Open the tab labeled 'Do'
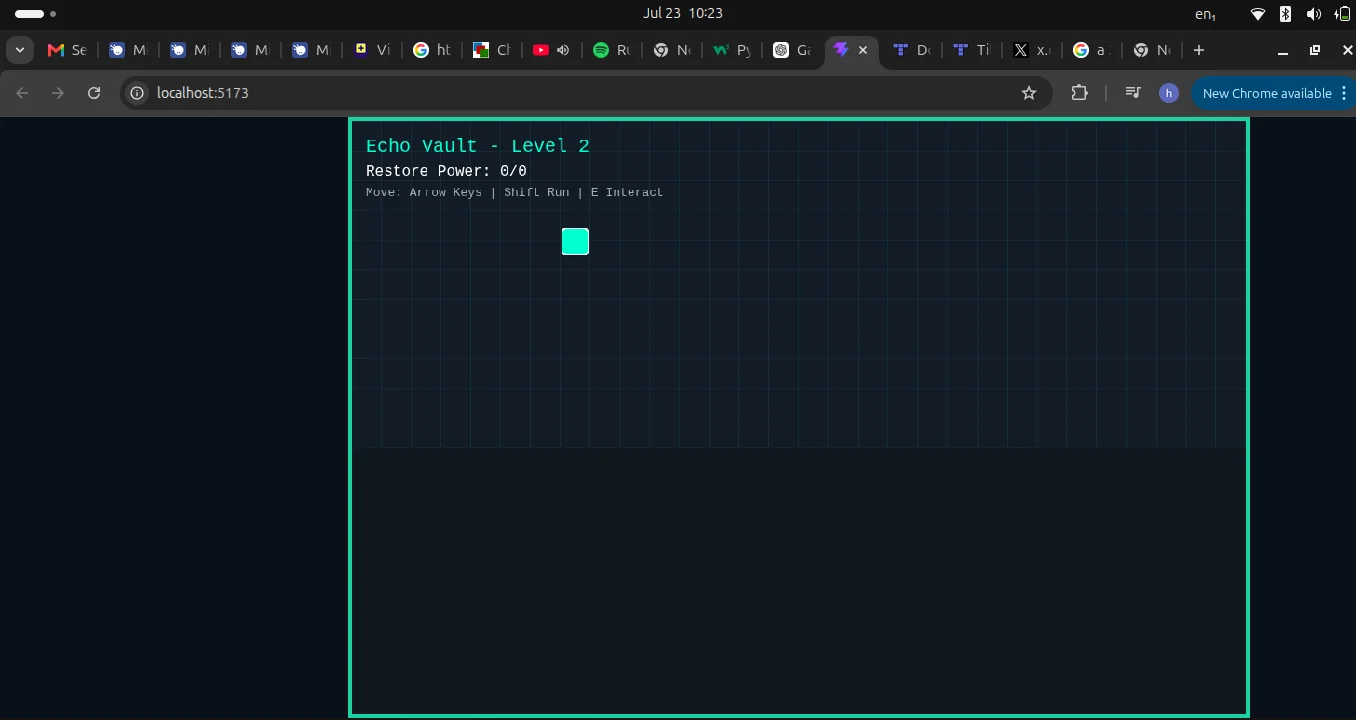The width and height of the screenshot is (1356, 720). click(x=912, y=50)
